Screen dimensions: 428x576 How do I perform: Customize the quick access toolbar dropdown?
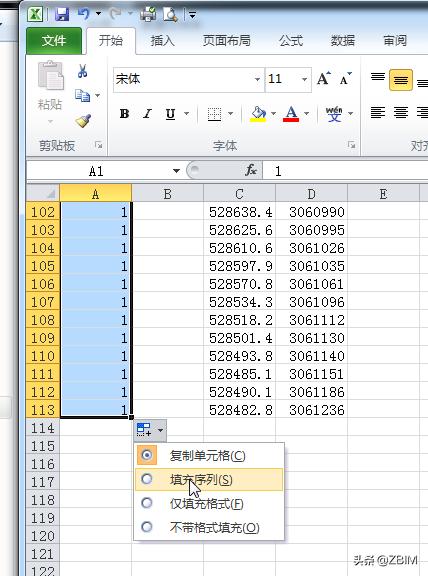[x=193, y=15]
